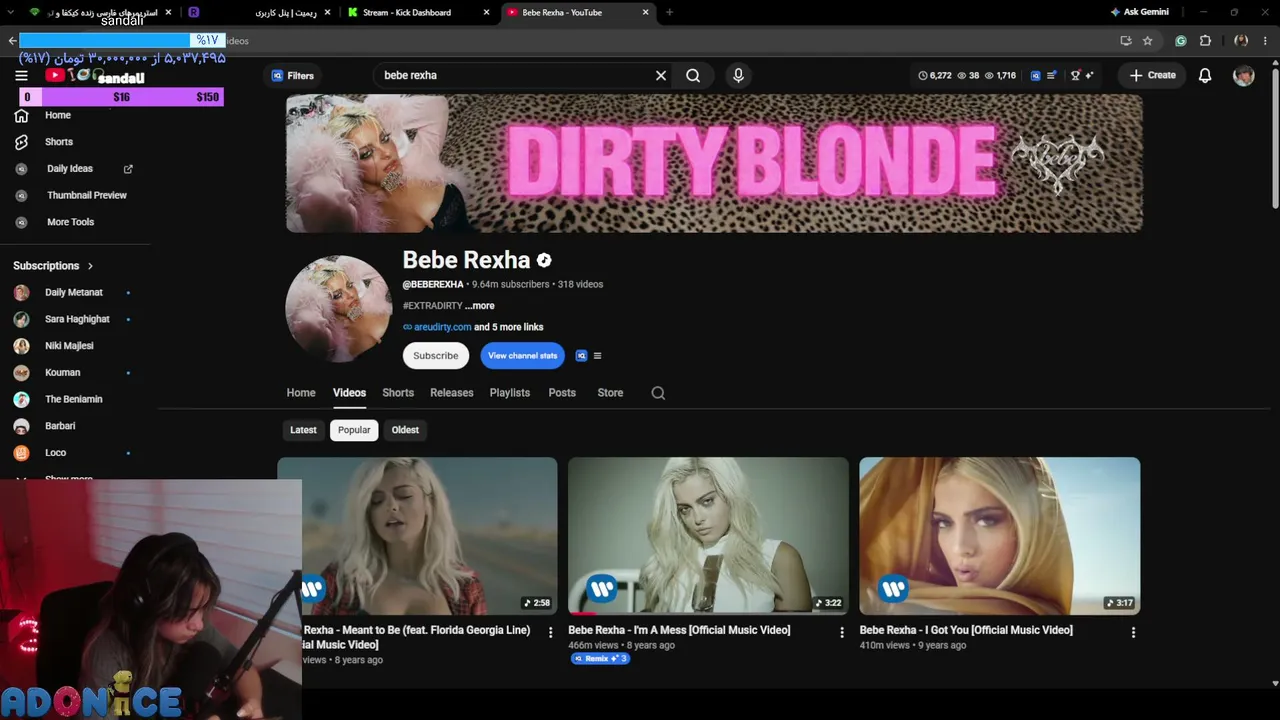Open the YouTube guide hamburger menu
Image resolution: width=1280 pixels, height=720 pixels.
pos(21,75)
